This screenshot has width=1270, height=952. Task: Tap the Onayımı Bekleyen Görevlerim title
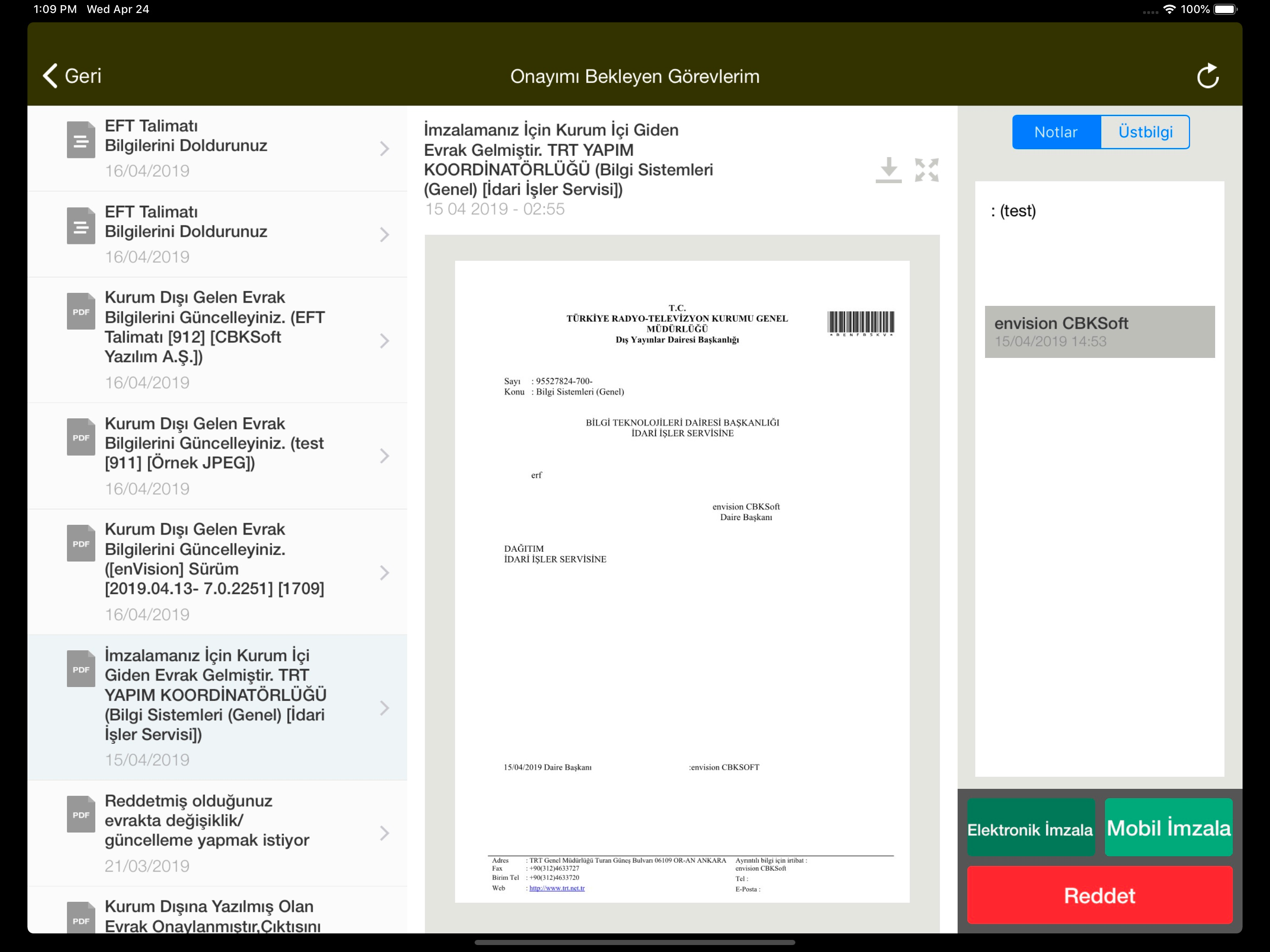tap(635, 76)
